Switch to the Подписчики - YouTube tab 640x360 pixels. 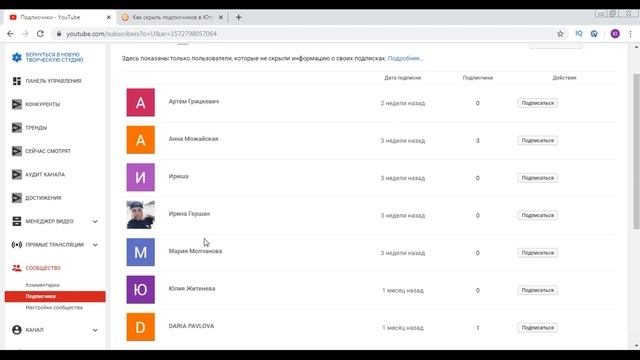point(59,18)
